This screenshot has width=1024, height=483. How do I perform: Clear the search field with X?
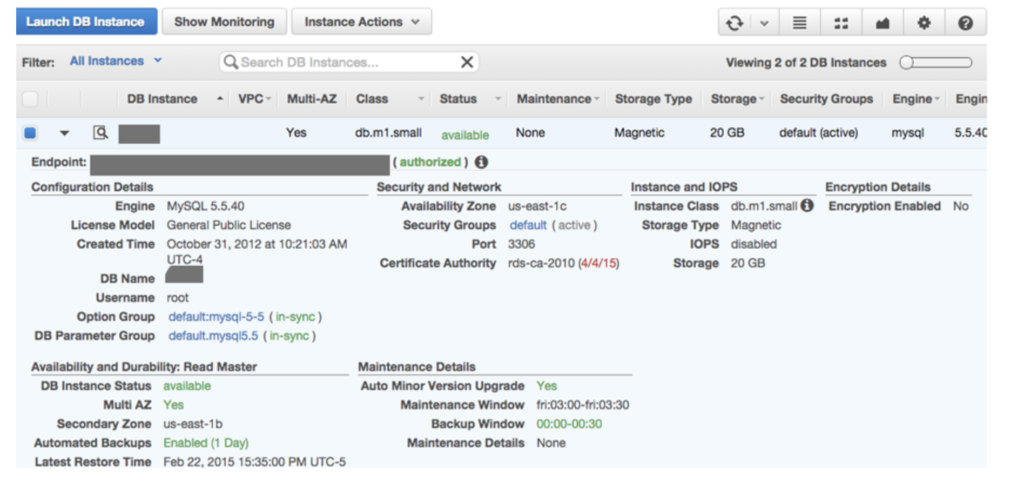click(466, 62)
